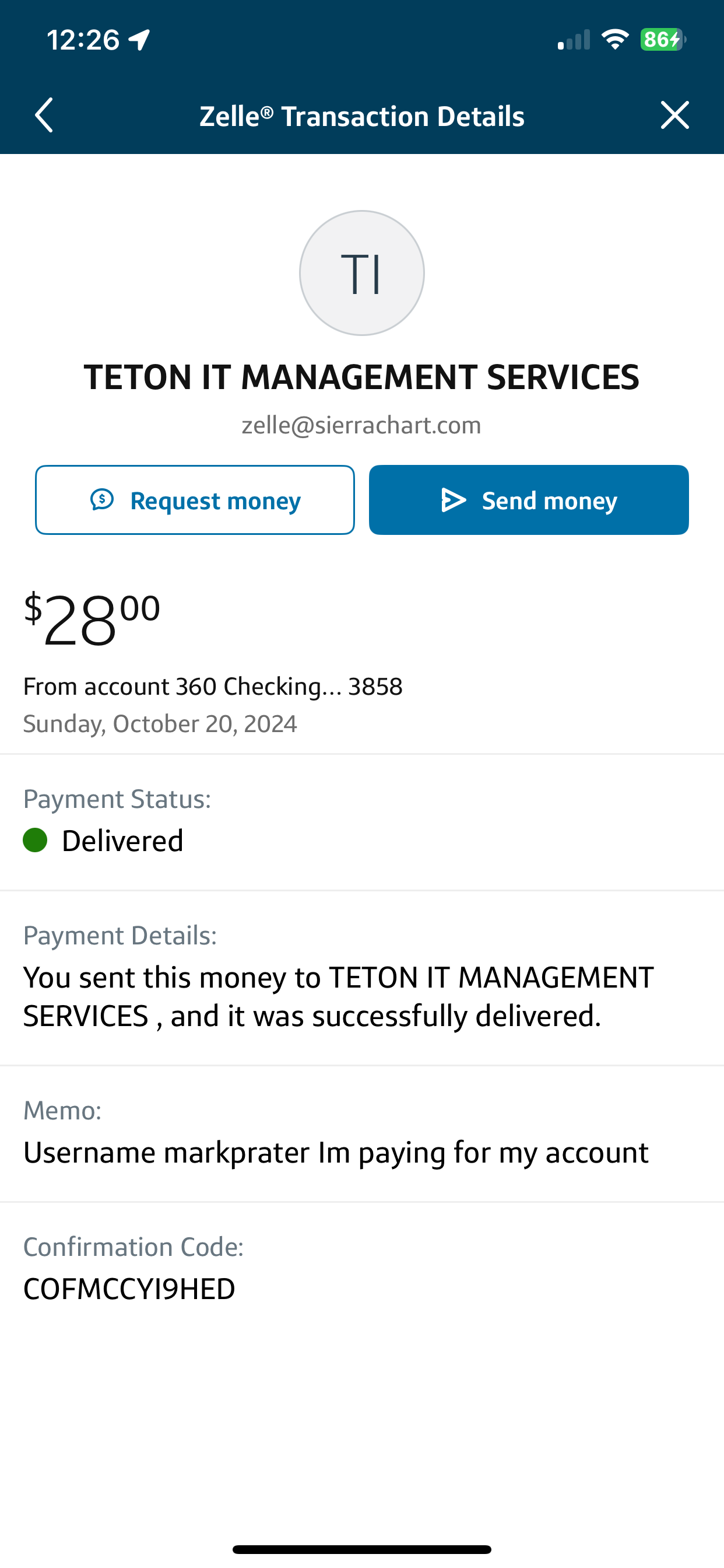Image resolution: width=724 pixels, height=1568 pixels.
Task: Tap the Wi-Fi icon in status bar
Action: (615, 40)
